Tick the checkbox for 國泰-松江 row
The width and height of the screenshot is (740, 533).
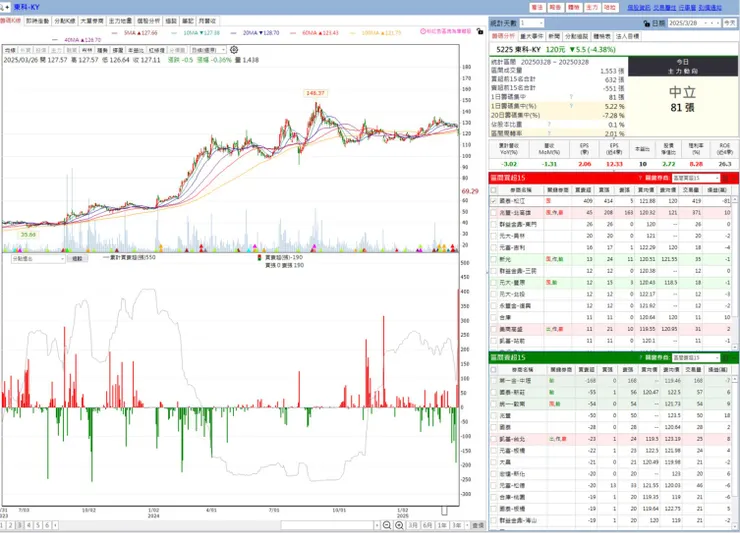494,201
